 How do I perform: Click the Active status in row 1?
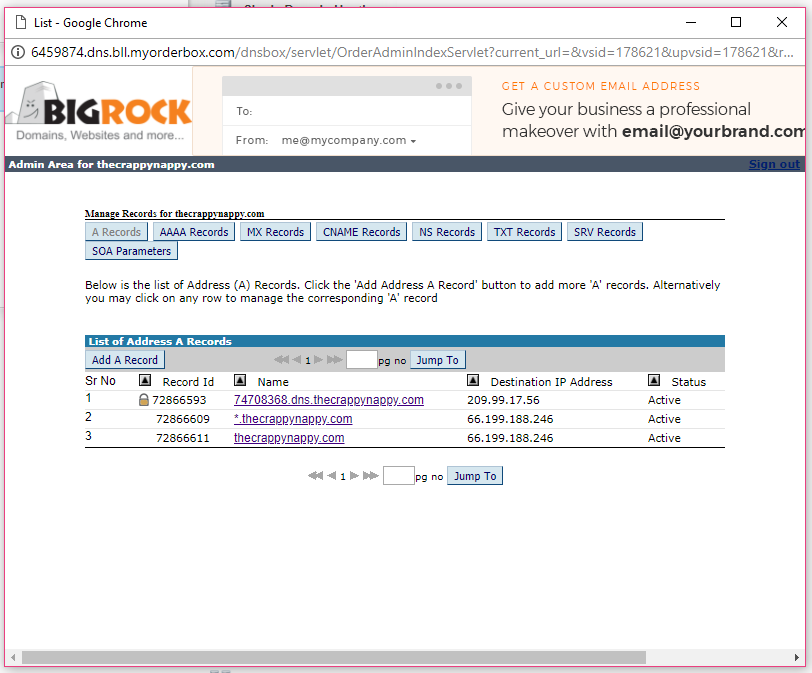click(x=664, y=400)
